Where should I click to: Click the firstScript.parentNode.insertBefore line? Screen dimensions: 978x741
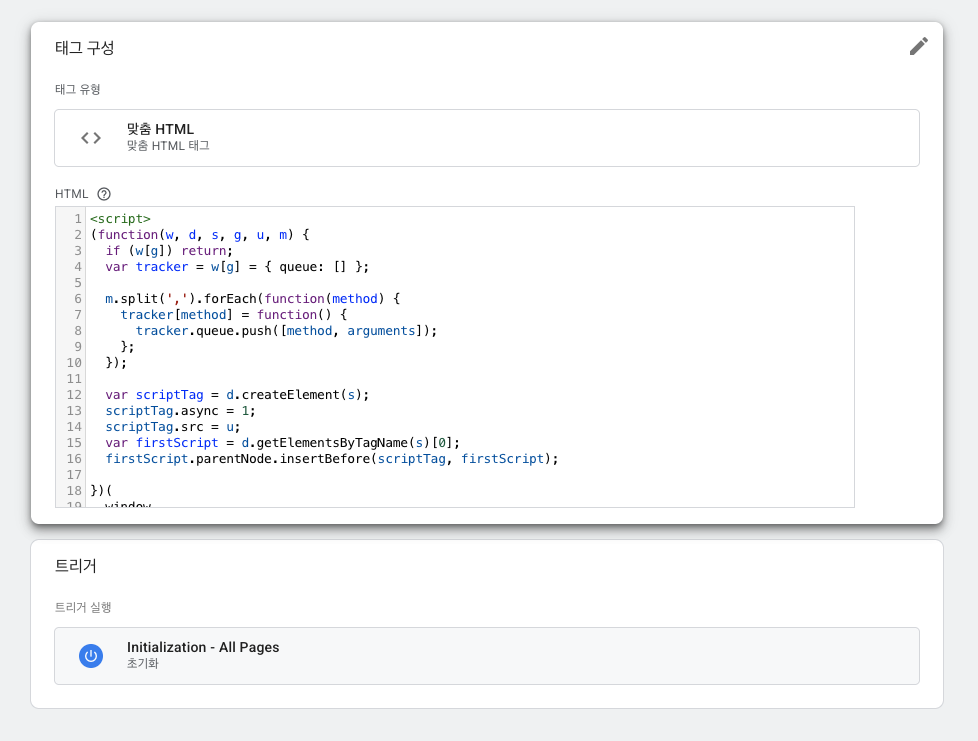tap(332, 459)
